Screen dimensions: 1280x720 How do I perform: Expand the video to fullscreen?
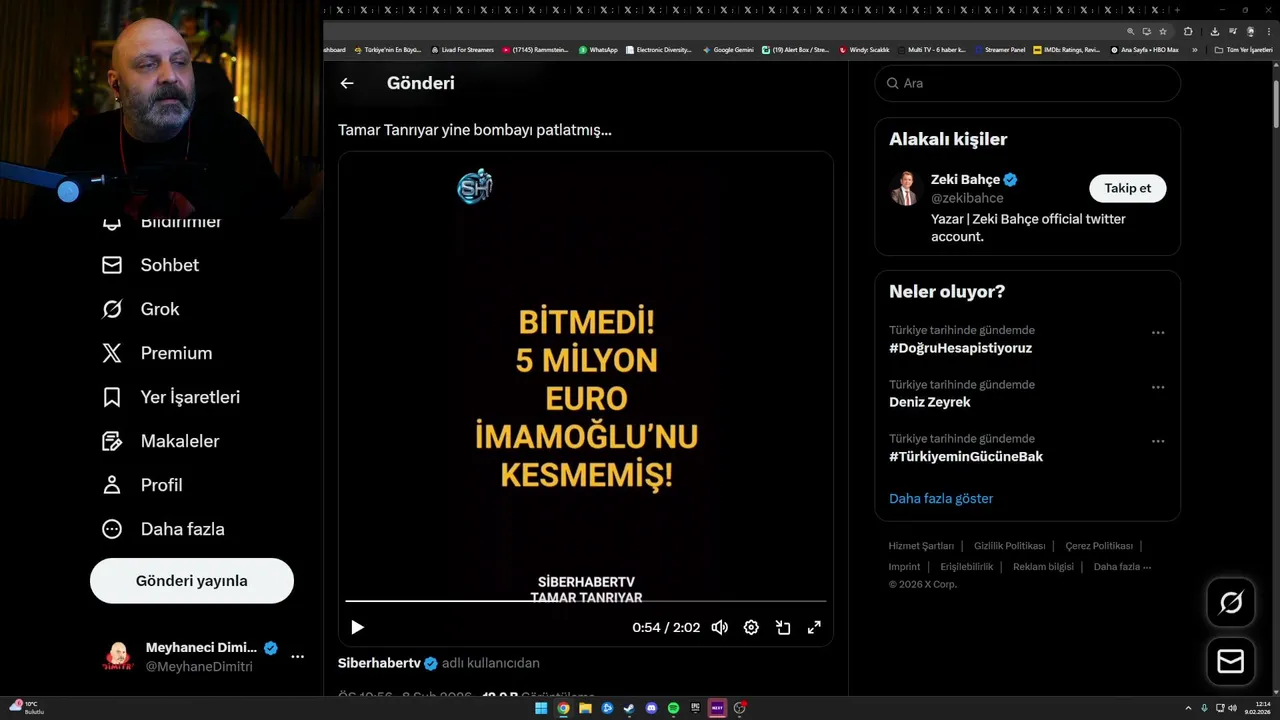click(x=814, y=627)
